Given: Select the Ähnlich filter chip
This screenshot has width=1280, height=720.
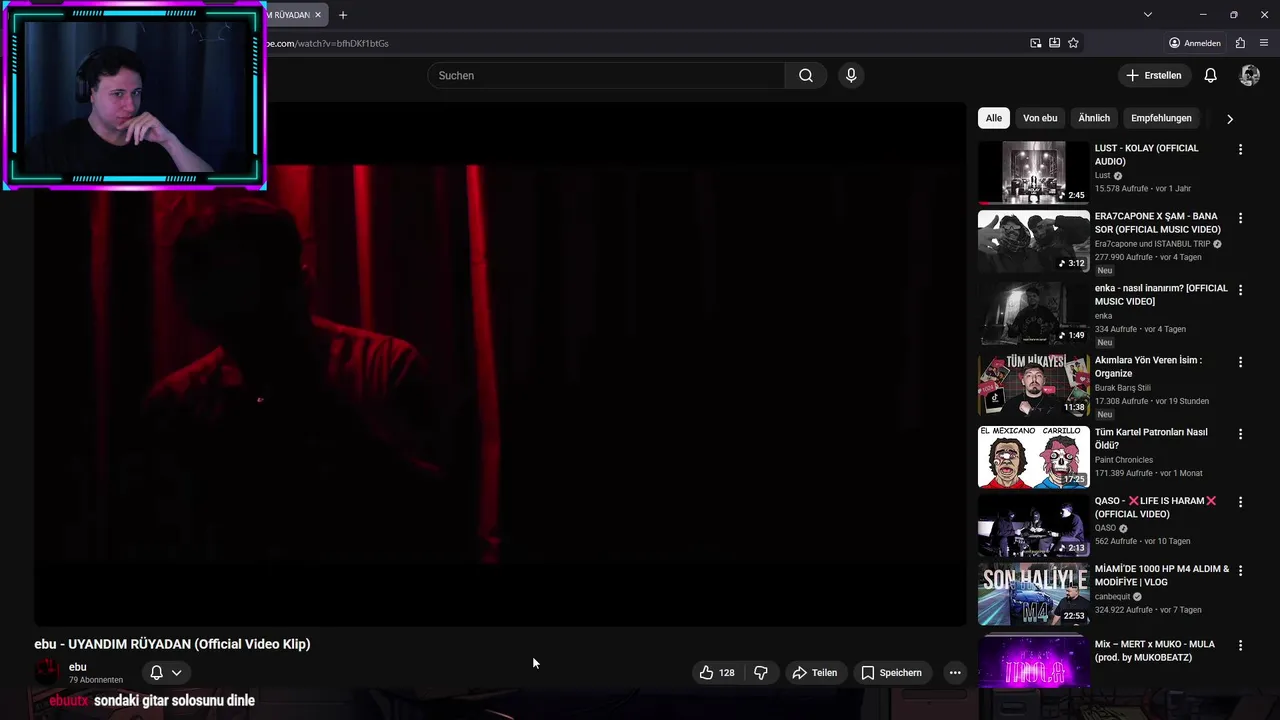Looking at the screenshot, I should pos(1094,118).
